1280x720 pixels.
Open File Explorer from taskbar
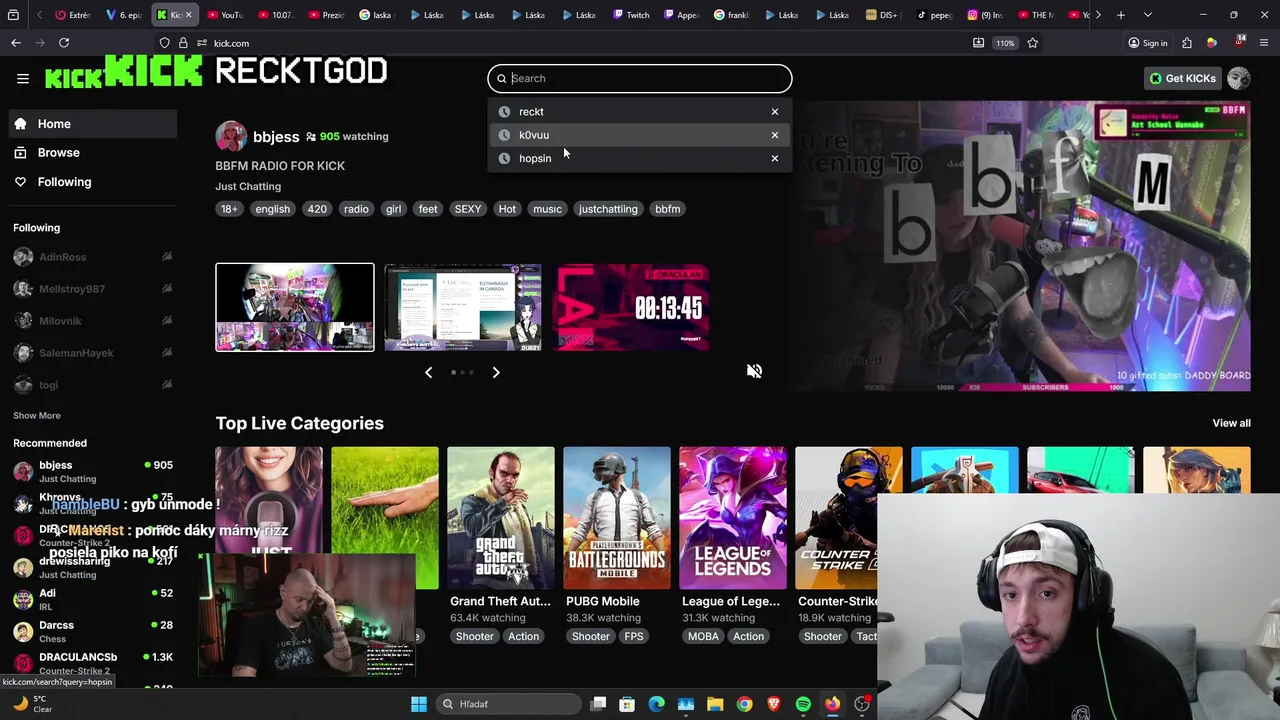715,704
